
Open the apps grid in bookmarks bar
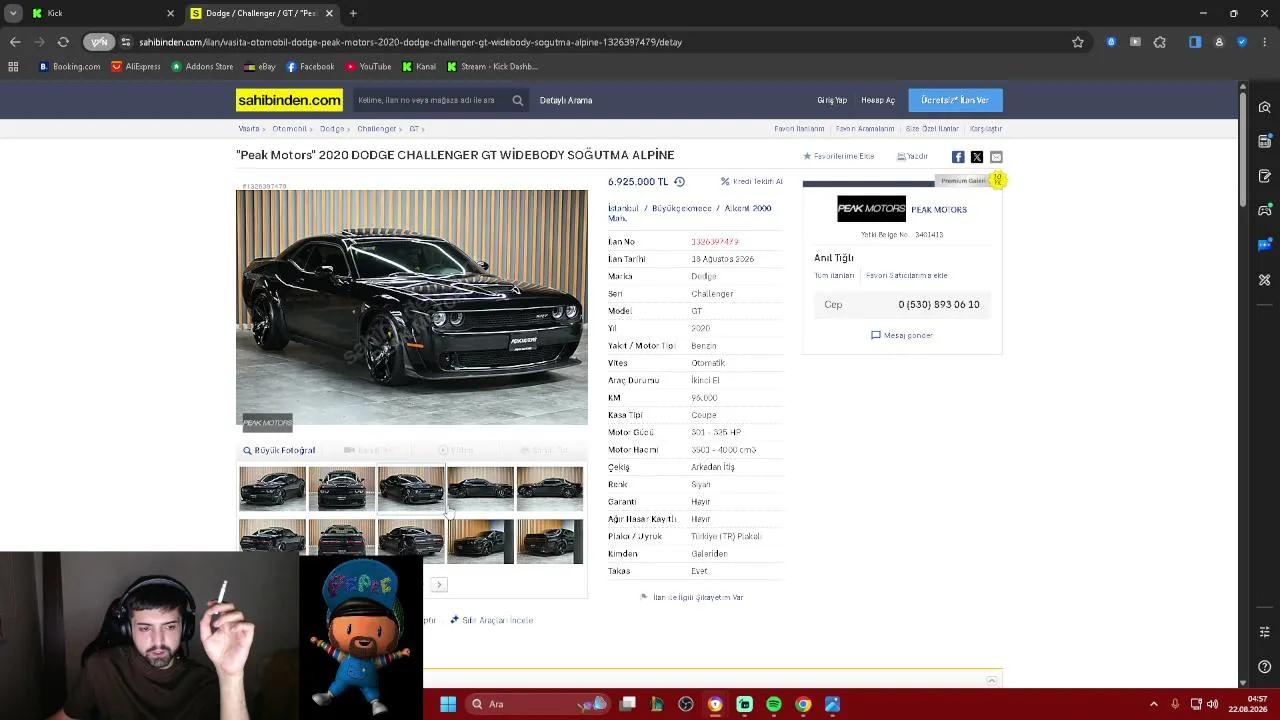coord(13,67)
